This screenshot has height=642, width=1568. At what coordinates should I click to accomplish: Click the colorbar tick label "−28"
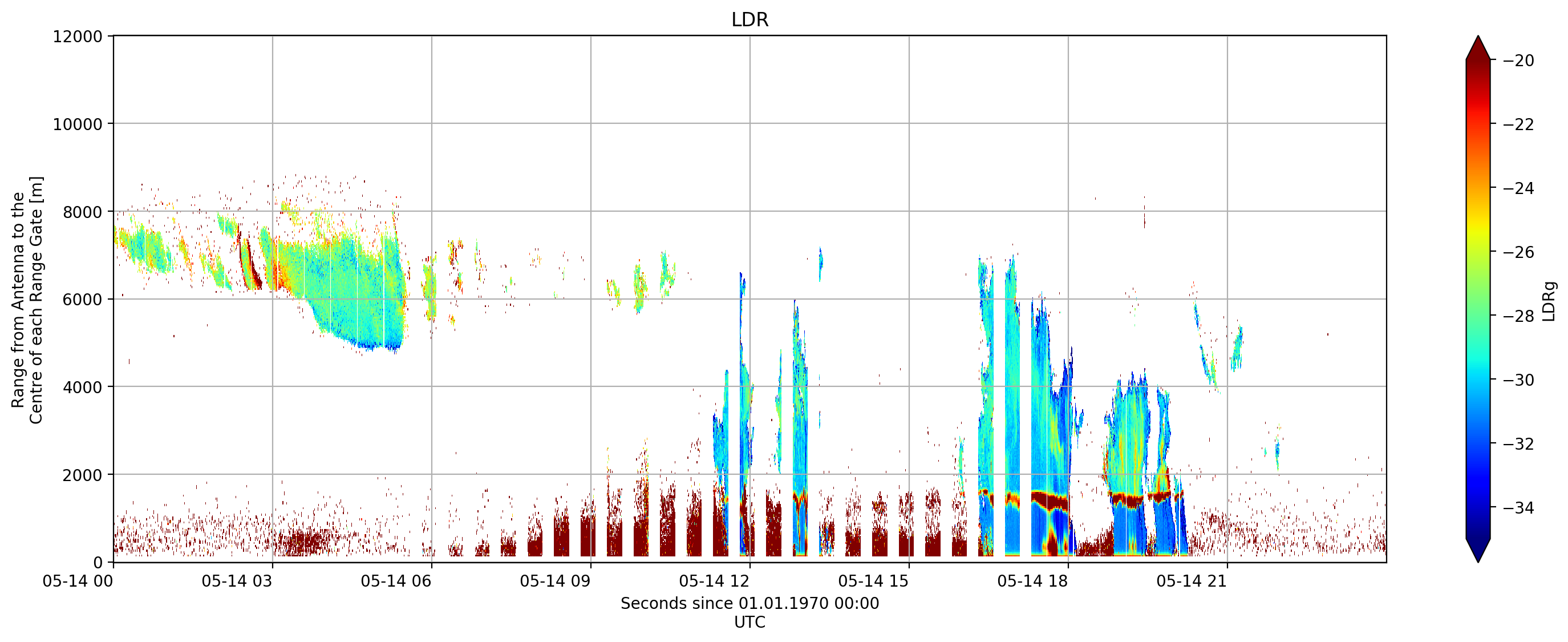[x=1518, y=316]
